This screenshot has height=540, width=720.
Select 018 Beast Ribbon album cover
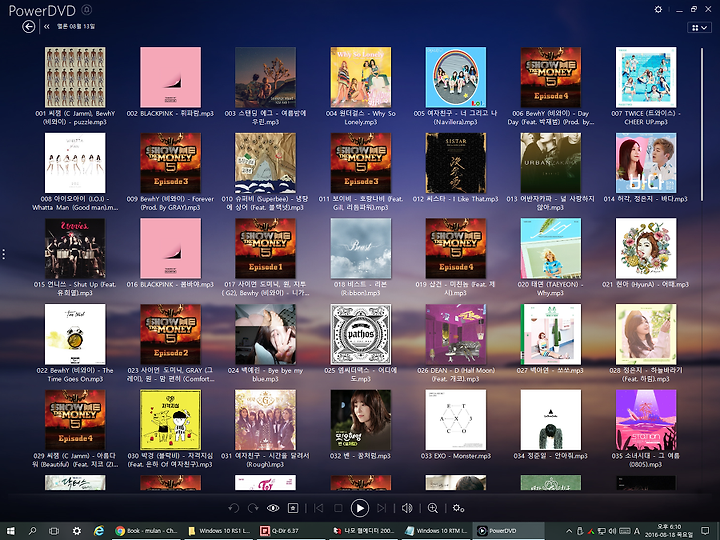pos(361,248)
